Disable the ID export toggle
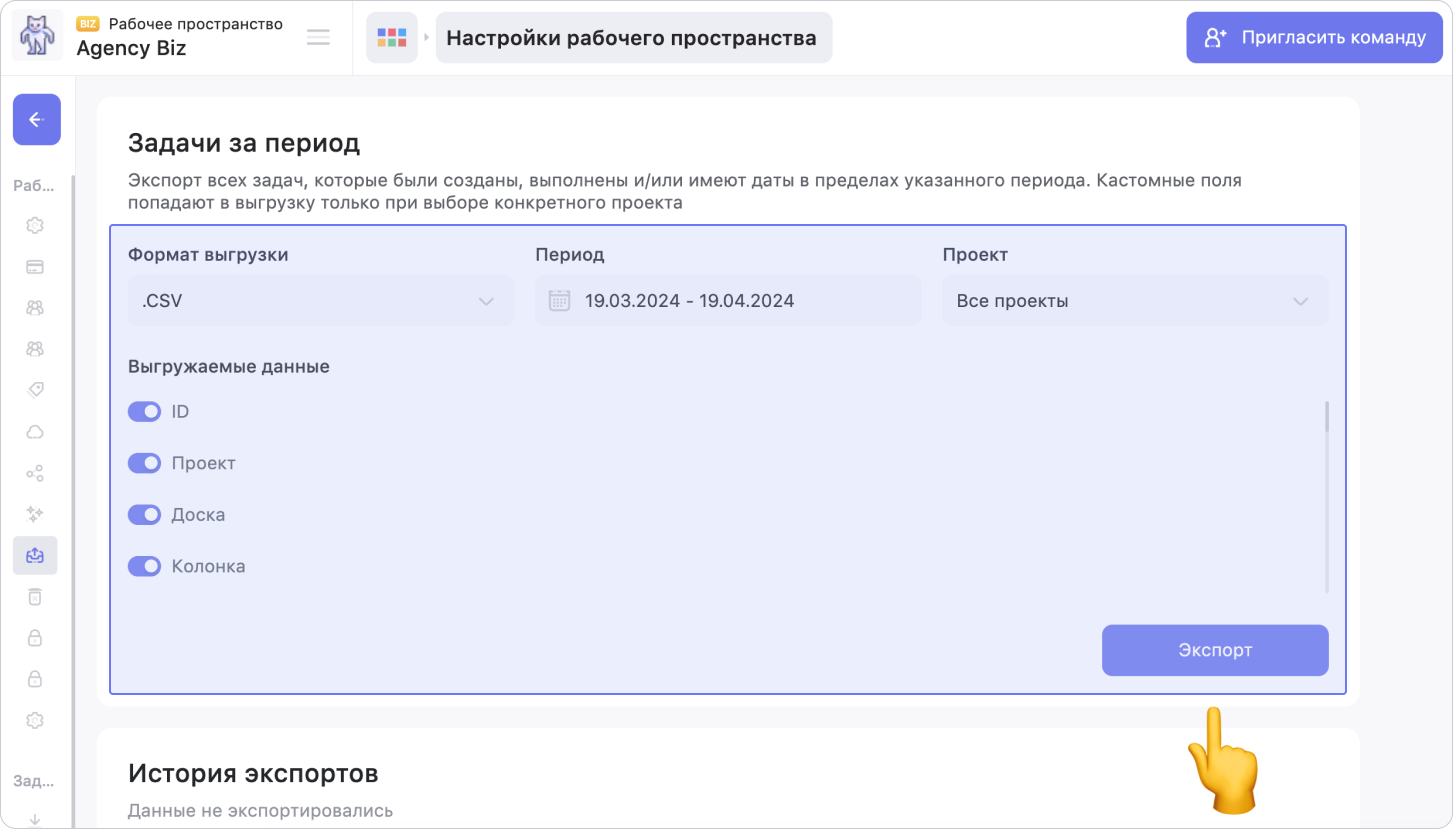 click(x=145, y=412)
